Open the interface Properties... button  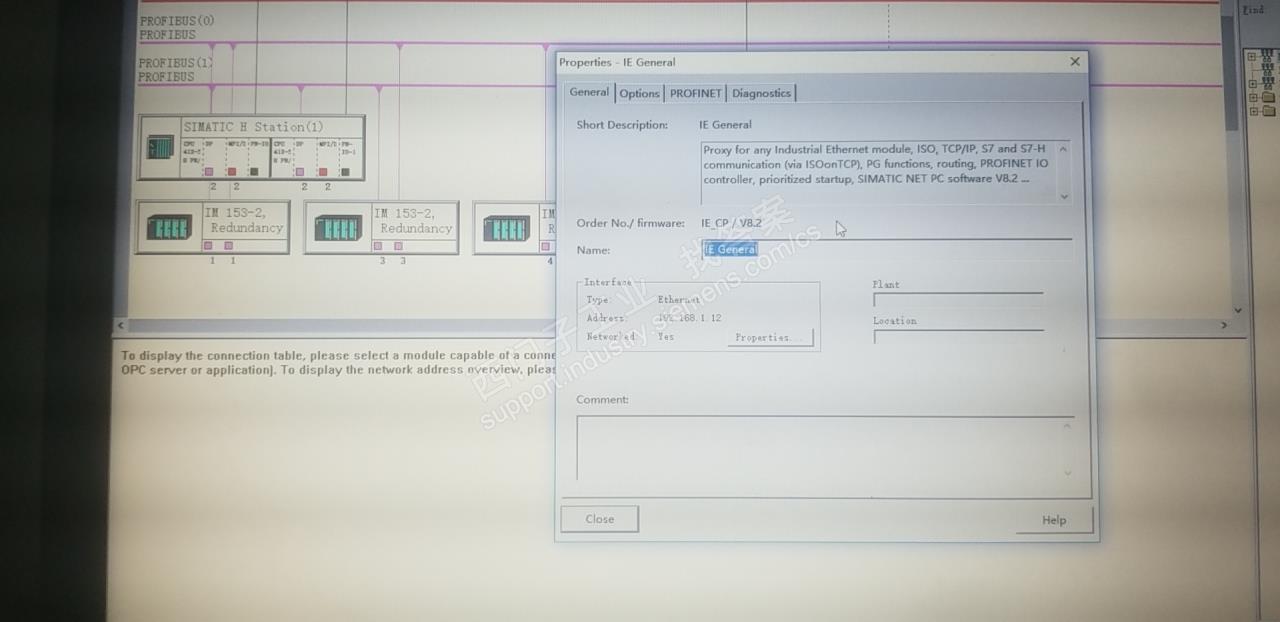(x=769, y=338)
